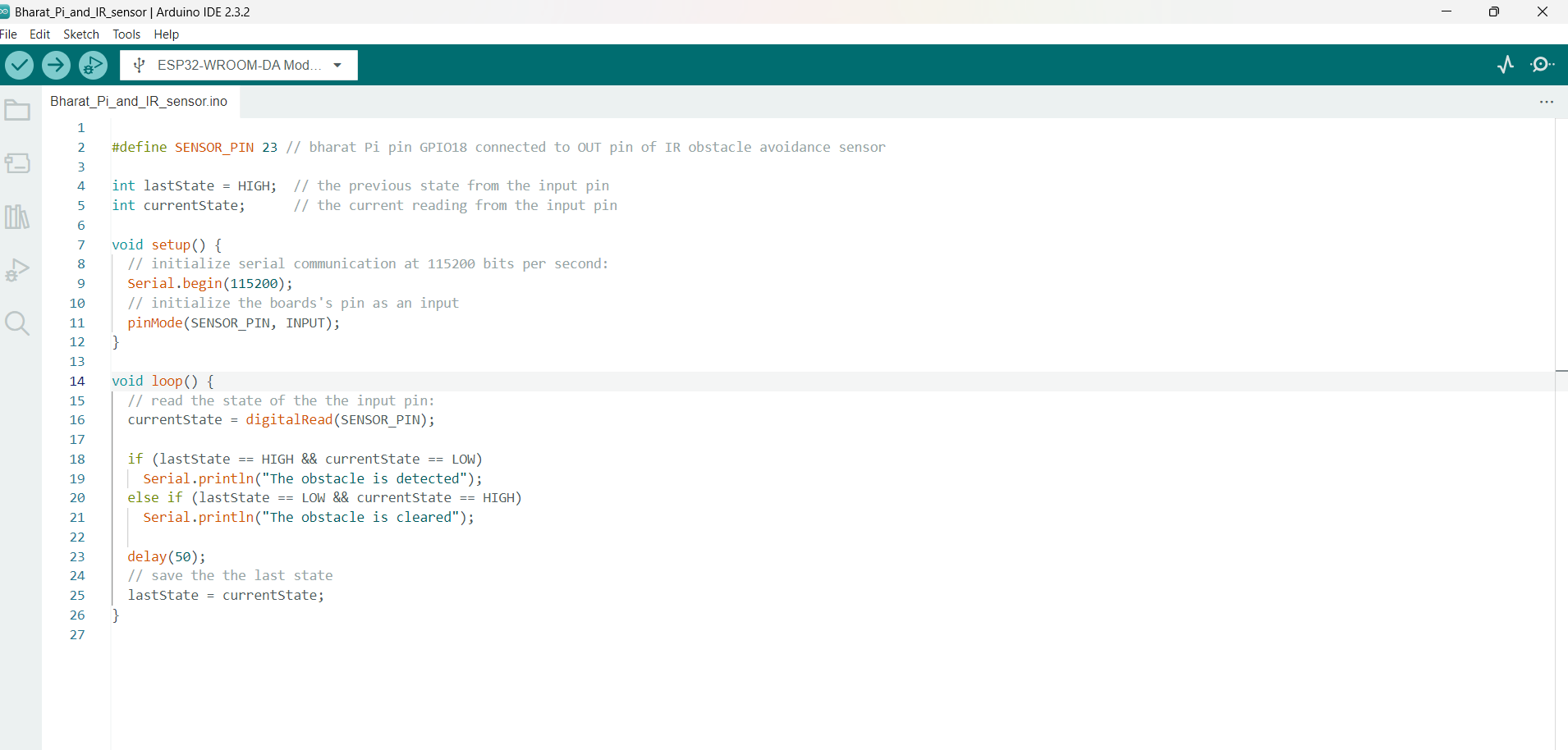The image size is (1568, 750).
Task: Click 'lastState = currentState;' assignment
Action: tap(226, 596)
